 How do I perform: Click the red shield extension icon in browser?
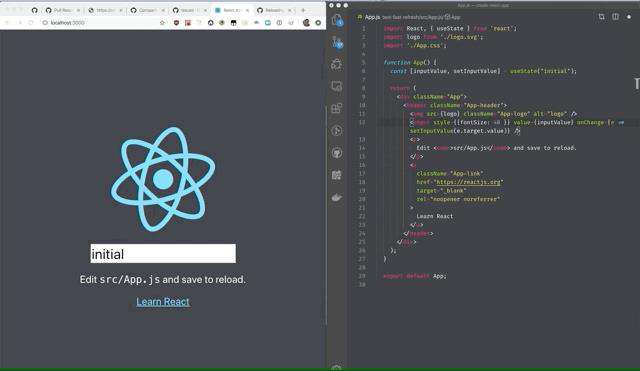pos(176,23)
